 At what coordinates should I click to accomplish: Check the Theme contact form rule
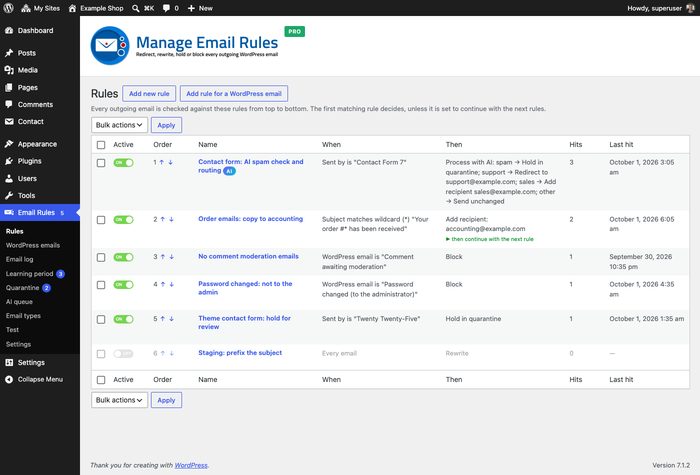101,320
